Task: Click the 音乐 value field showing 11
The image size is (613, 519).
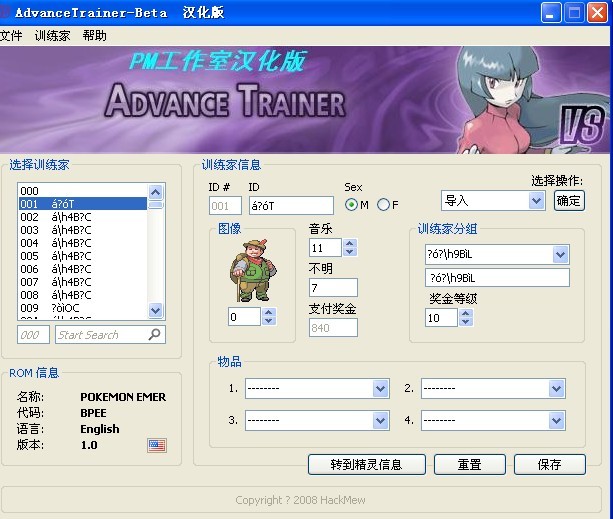Action: click(325, 247)
